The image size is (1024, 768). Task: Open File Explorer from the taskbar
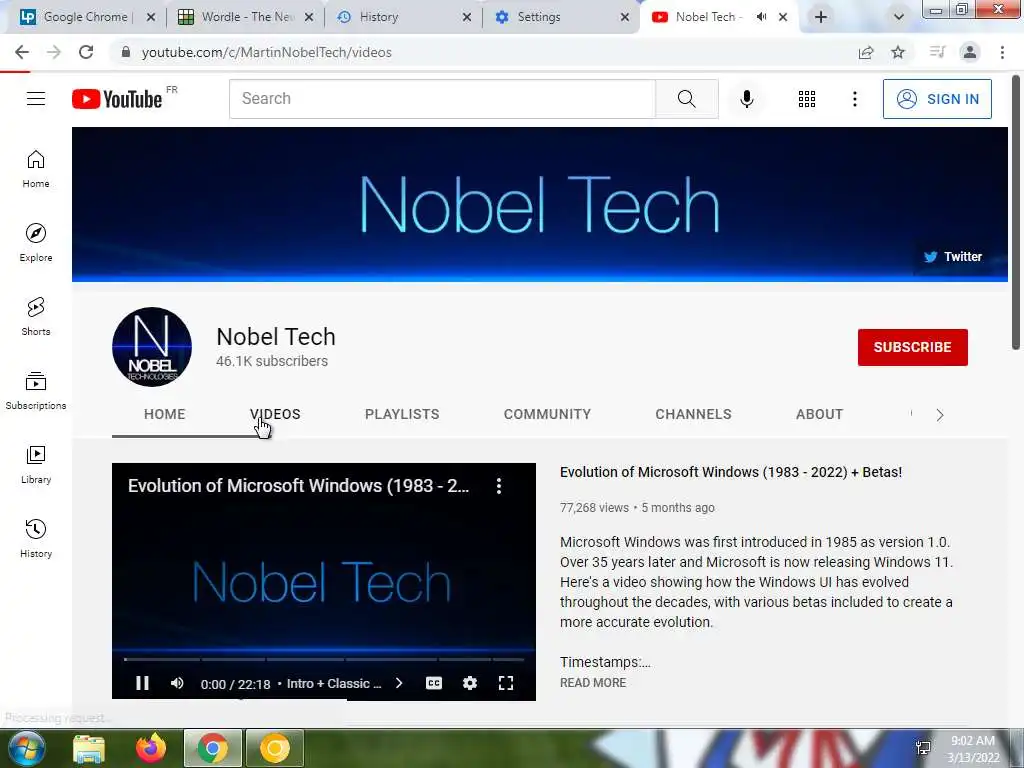89,748
